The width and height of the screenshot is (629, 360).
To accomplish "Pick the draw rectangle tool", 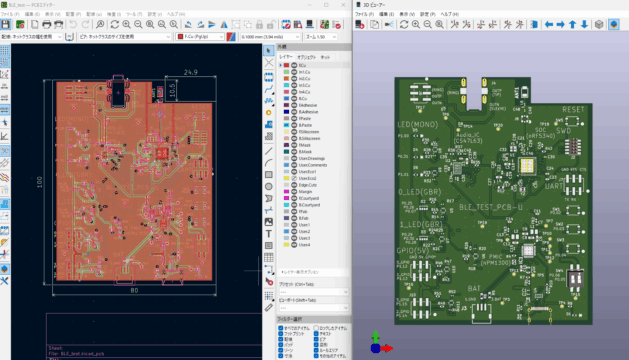I will click(269, 175).
